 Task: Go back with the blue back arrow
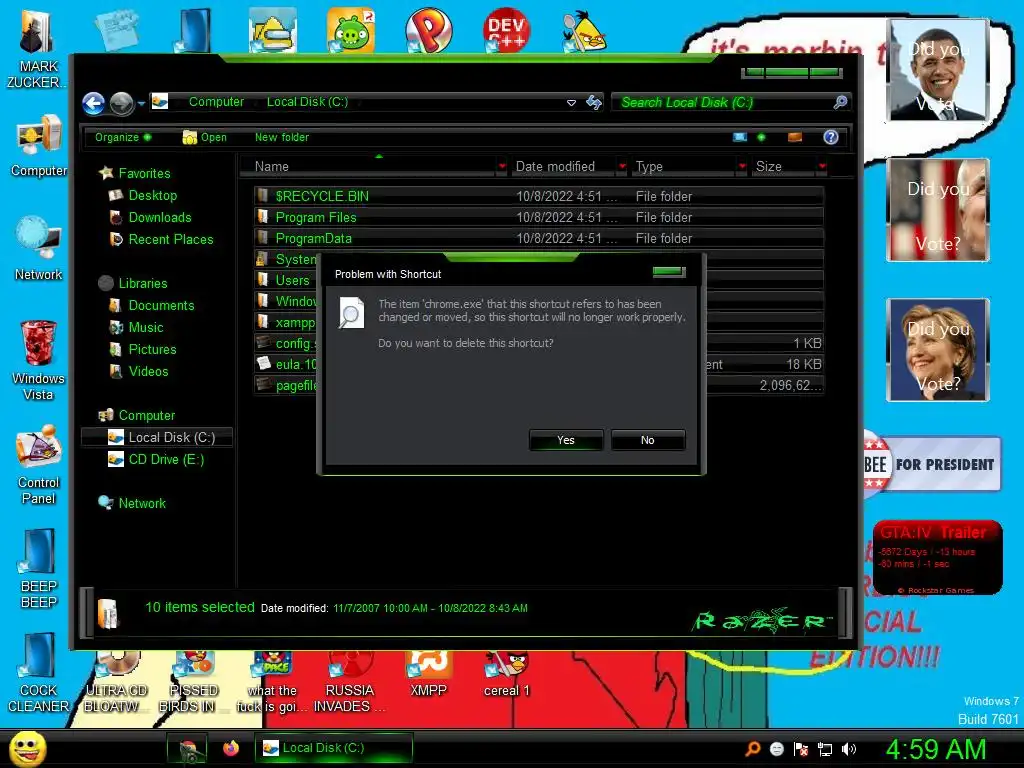click(x=93, y=103)
